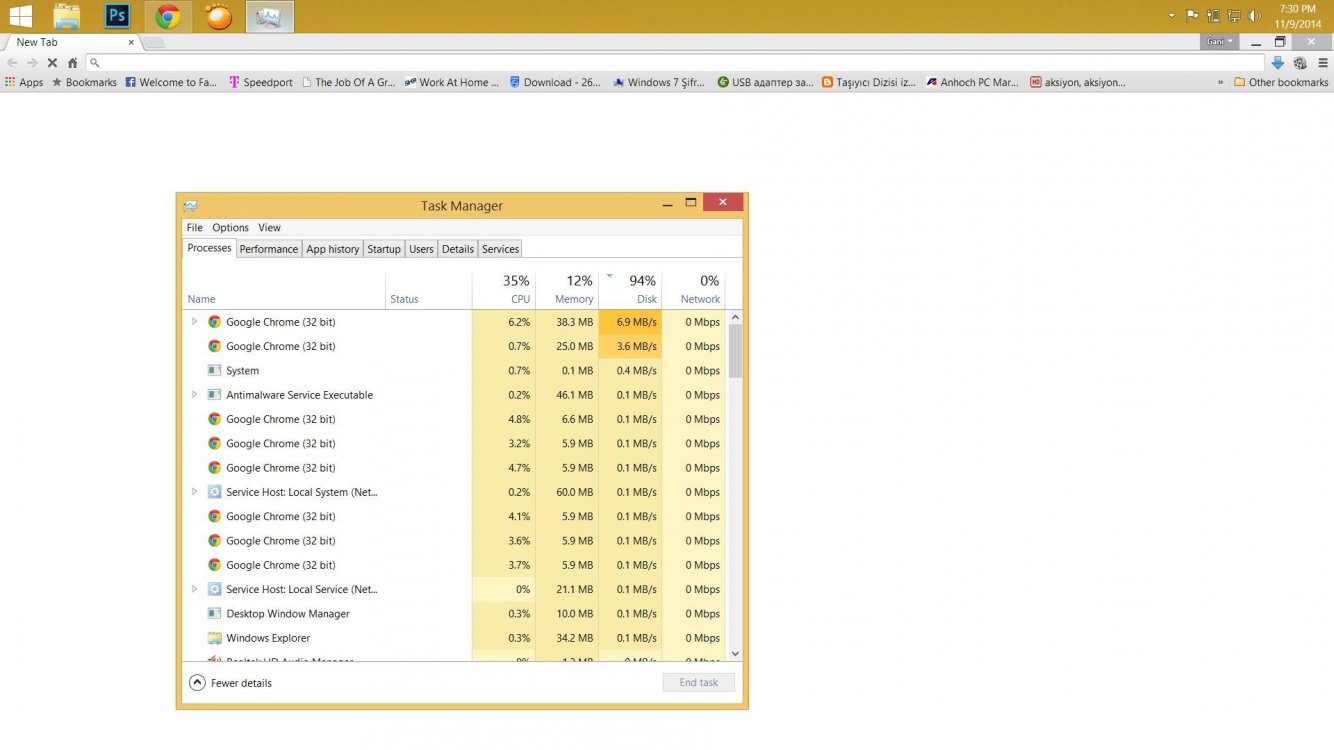Image resolution: width=1334 pixels, height=750 pixels.
Task: Expand Antimalware Service Executable row
Action: 194,395
